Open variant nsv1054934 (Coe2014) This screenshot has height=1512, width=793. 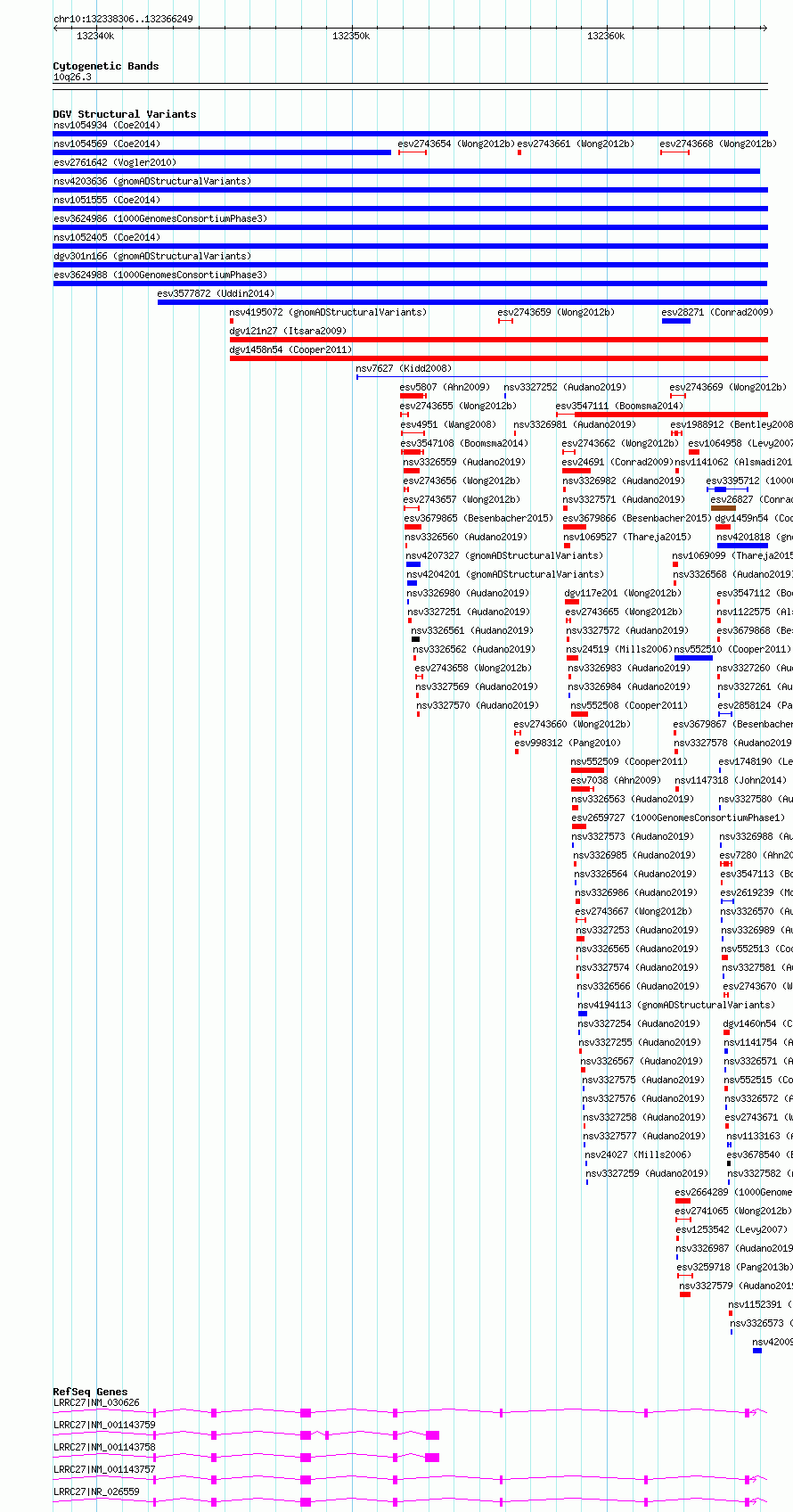(107, 125)
